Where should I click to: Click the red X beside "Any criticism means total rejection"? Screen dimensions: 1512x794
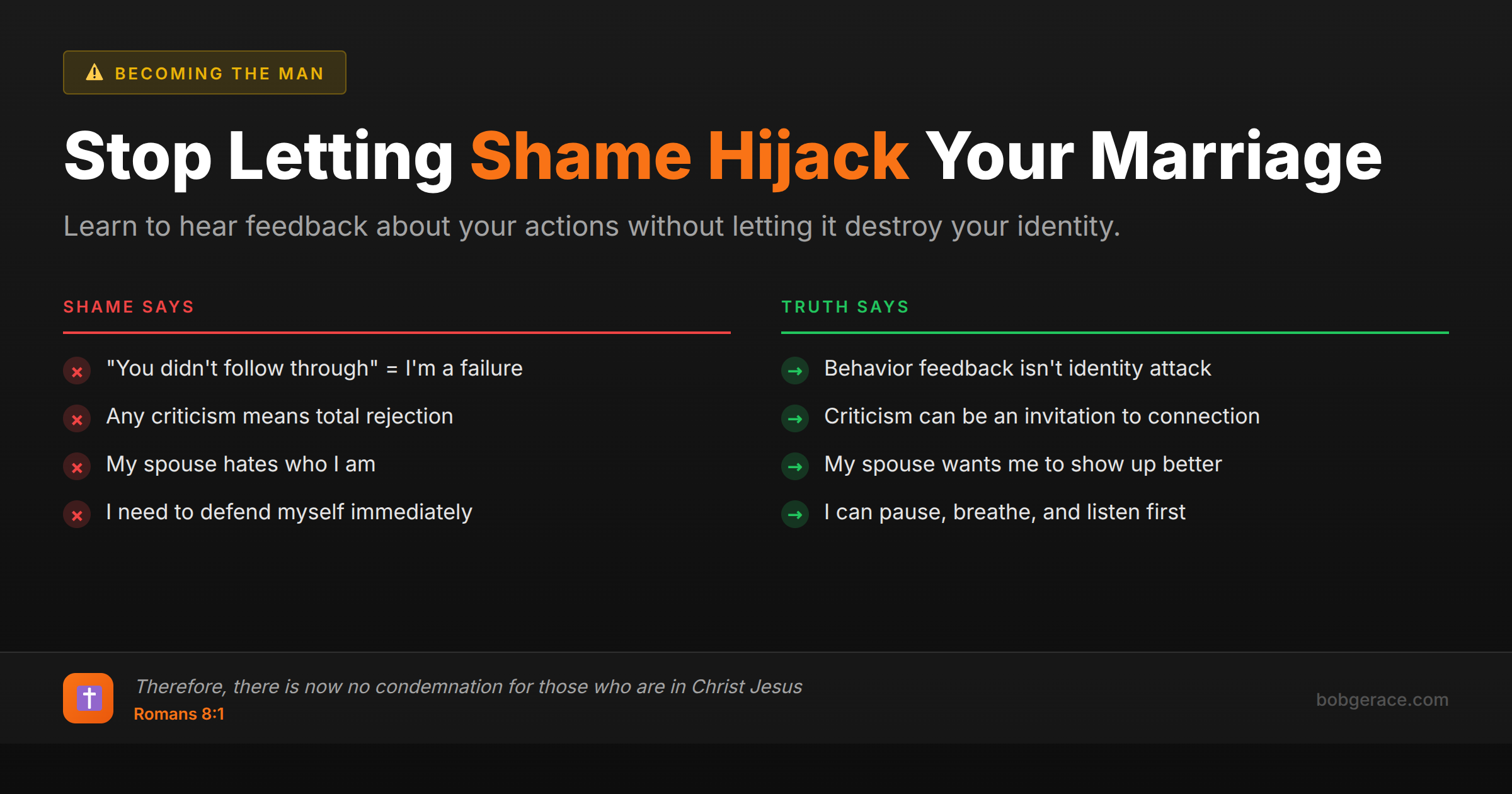[x=77, y=419]
